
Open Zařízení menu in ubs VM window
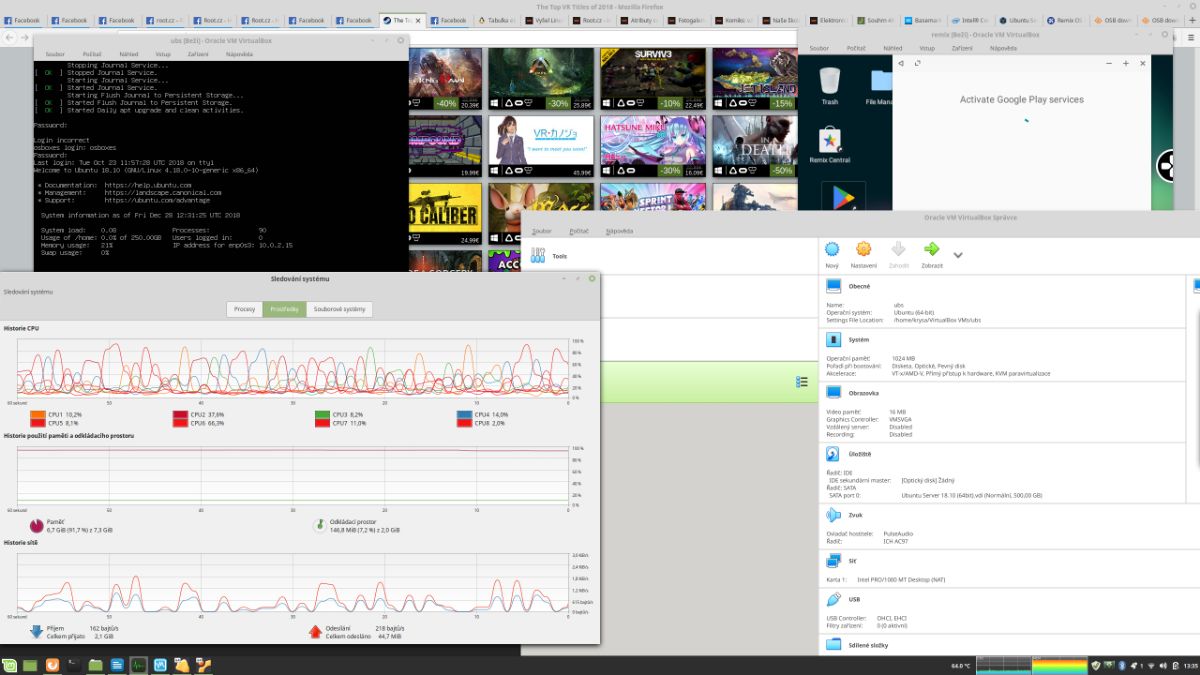(196, 54)
